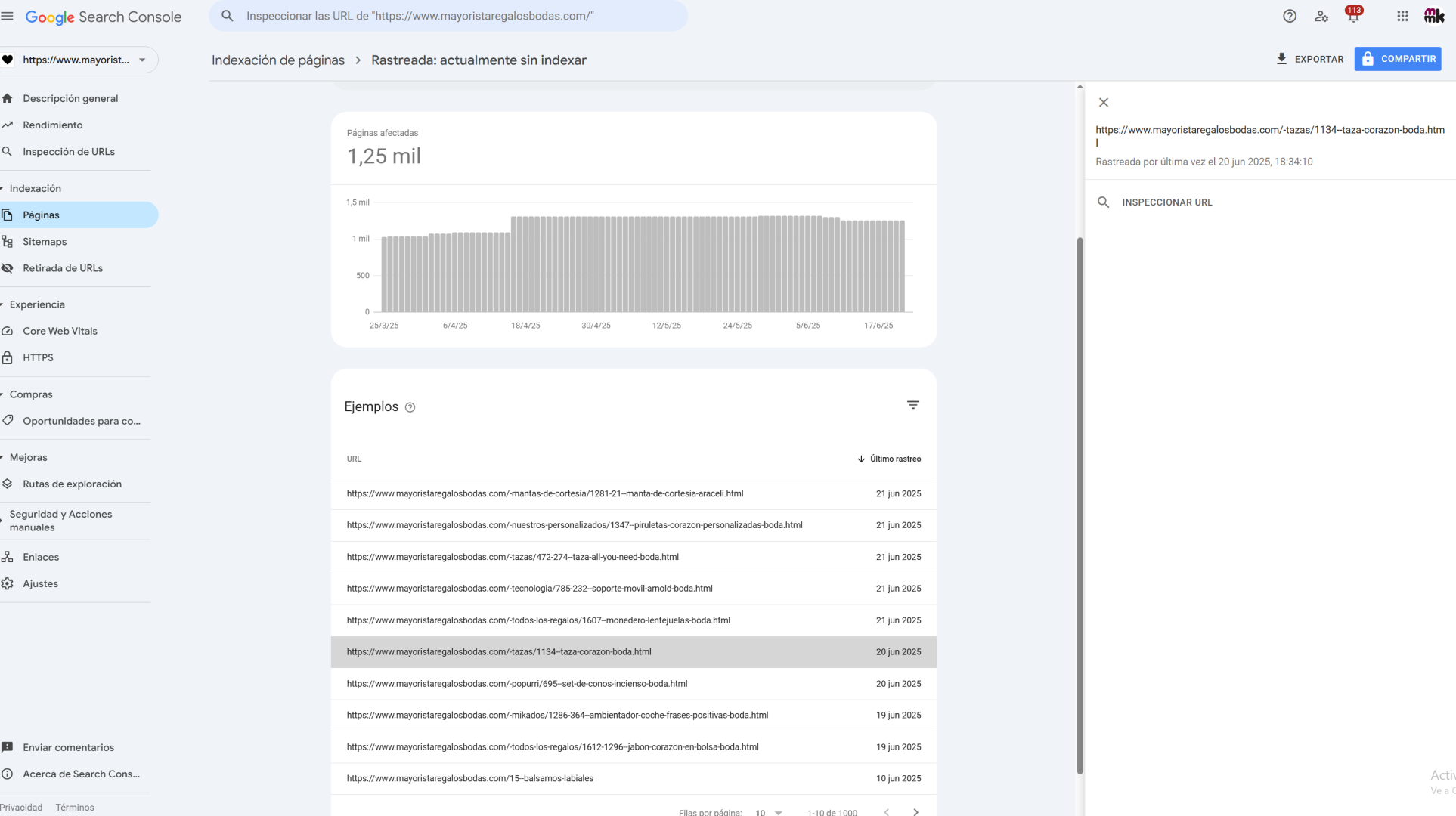
Task: Open notifications bell with 113 badge
Action: point(1353,16)
